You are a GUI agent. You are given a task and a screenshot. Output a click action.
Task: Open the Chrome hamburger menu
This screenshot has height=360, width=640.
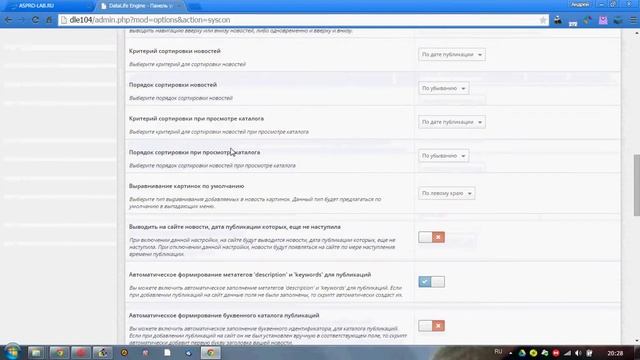[633, 20]
